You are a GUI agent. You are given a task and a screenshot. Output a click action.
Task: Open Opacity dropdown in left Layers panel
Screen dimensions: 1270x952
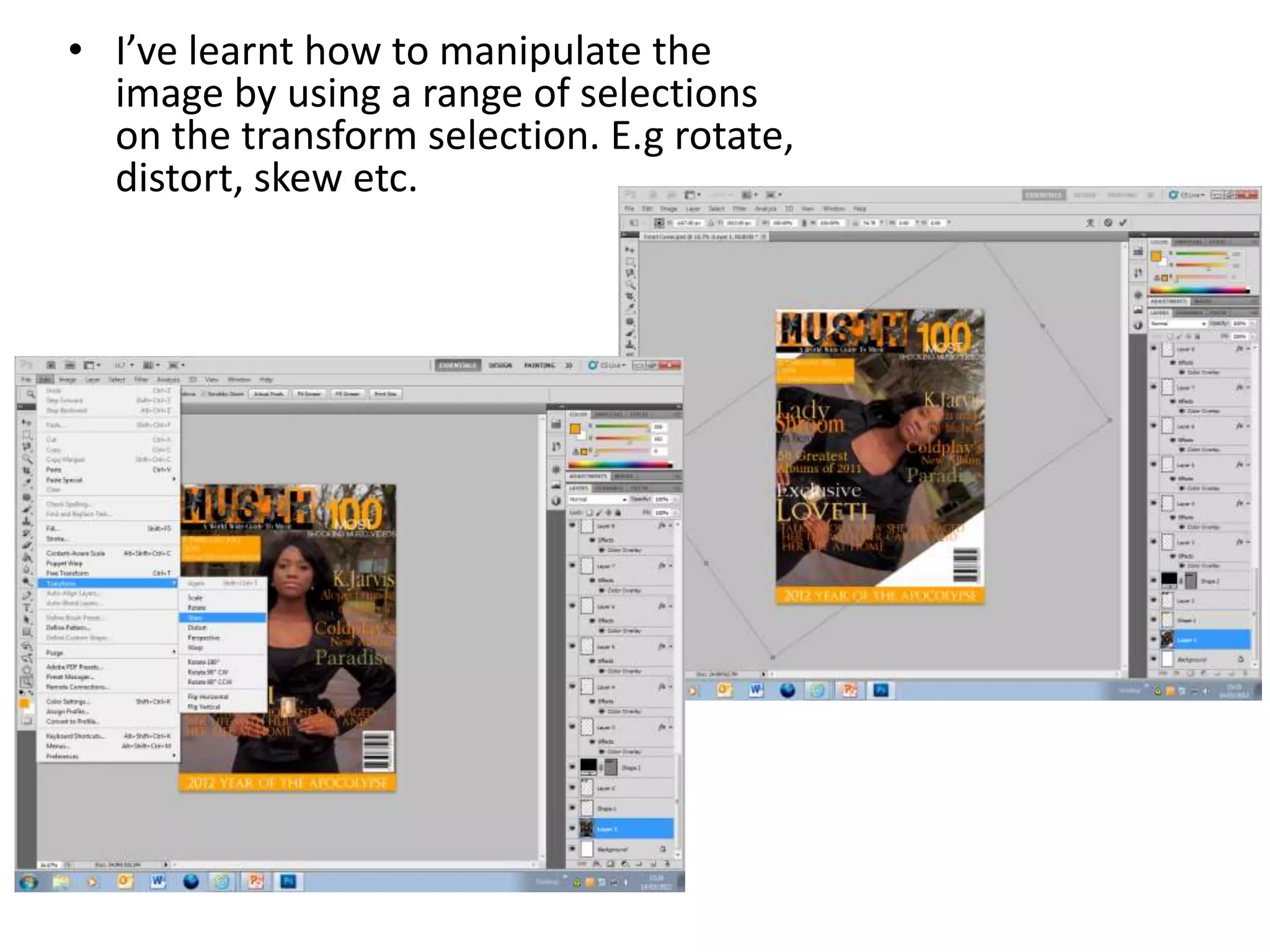(x=675, y=500)
